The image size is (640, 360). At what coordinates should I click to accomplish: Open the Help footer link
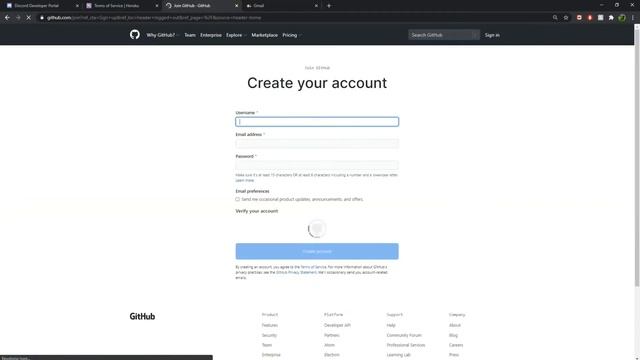391,325
